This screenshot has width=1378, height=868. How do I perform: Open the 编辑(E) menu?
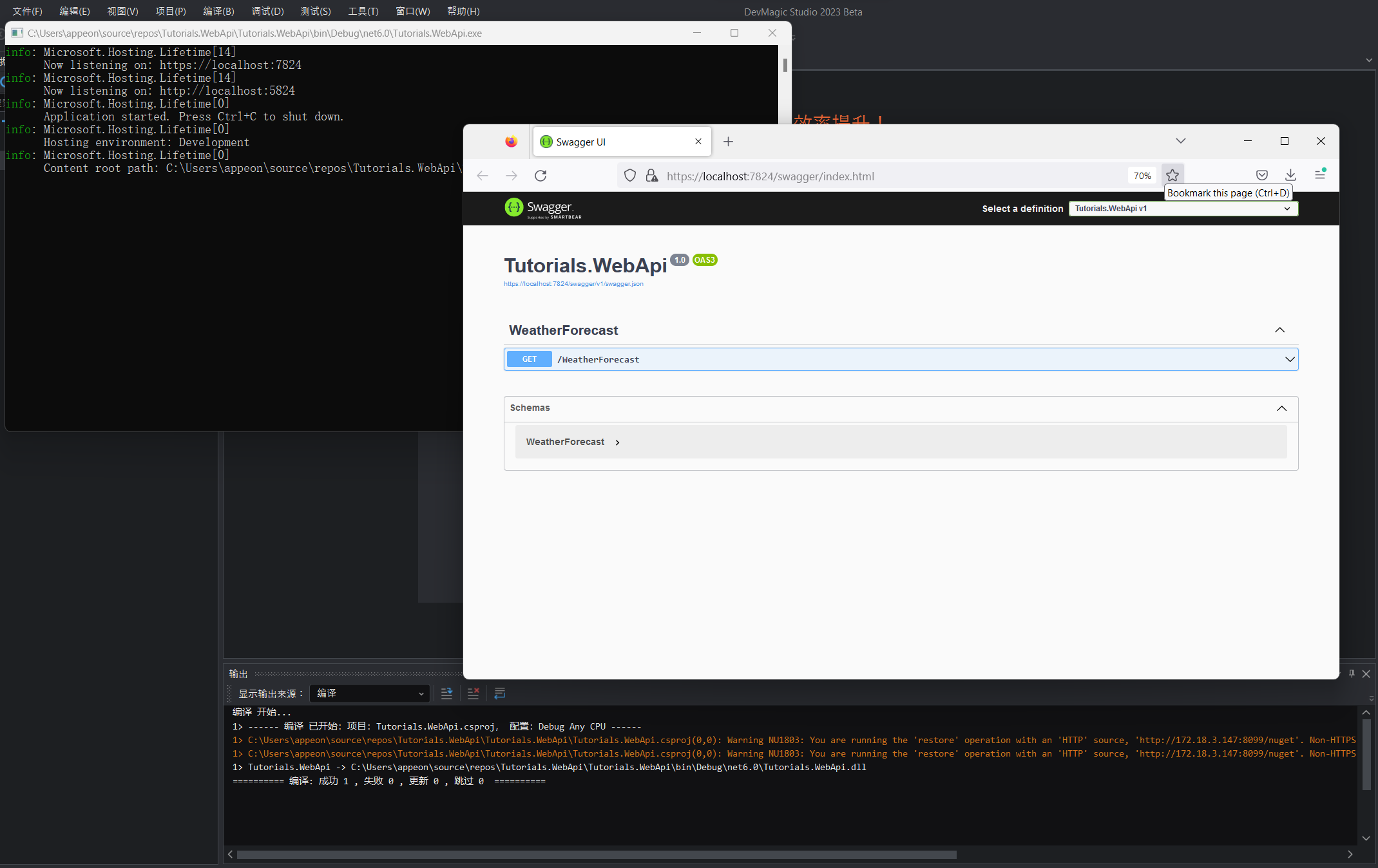point(75,12)
